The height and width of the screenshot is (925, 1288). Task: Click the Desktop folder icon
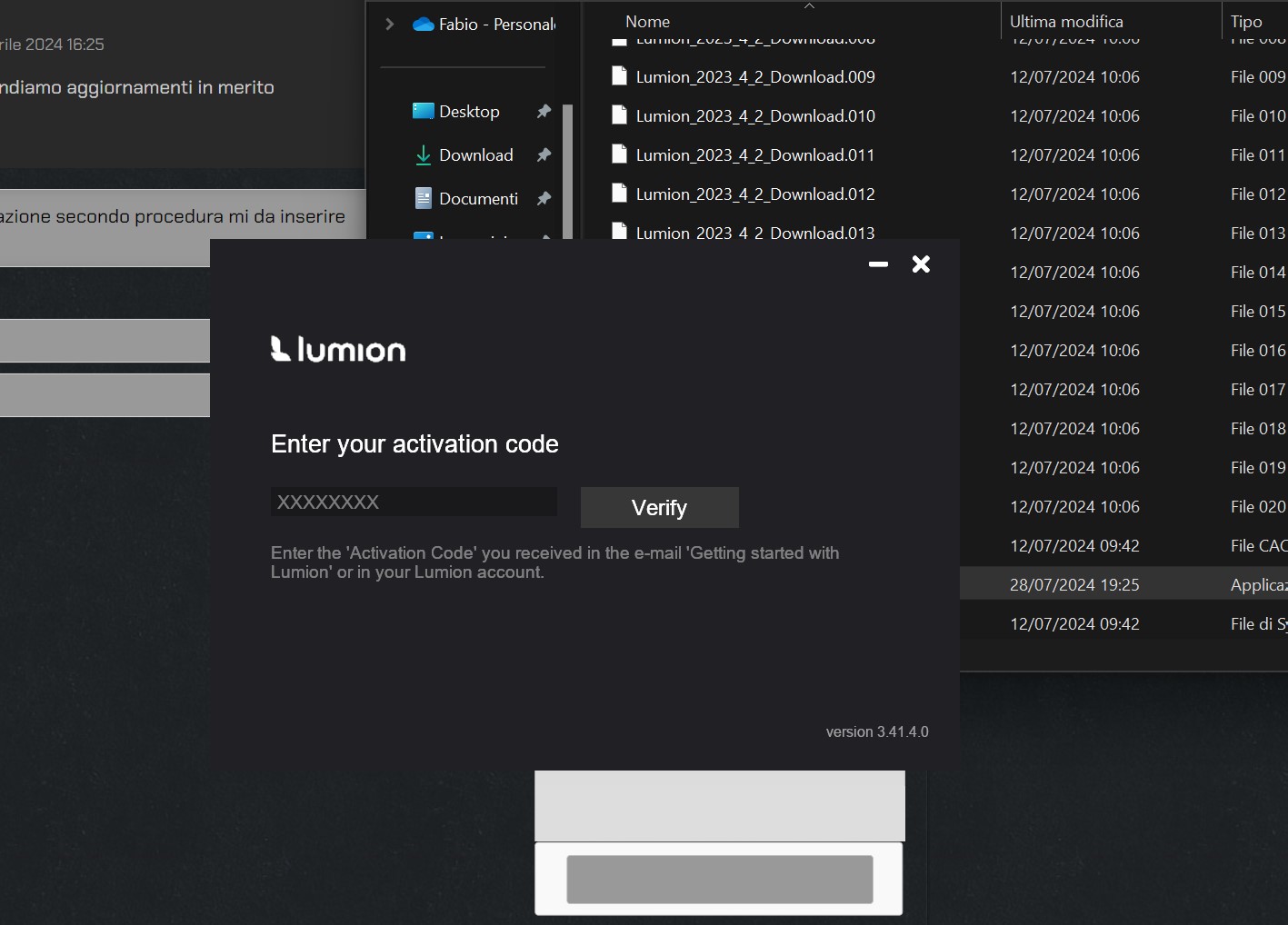[x=423, y=112]
